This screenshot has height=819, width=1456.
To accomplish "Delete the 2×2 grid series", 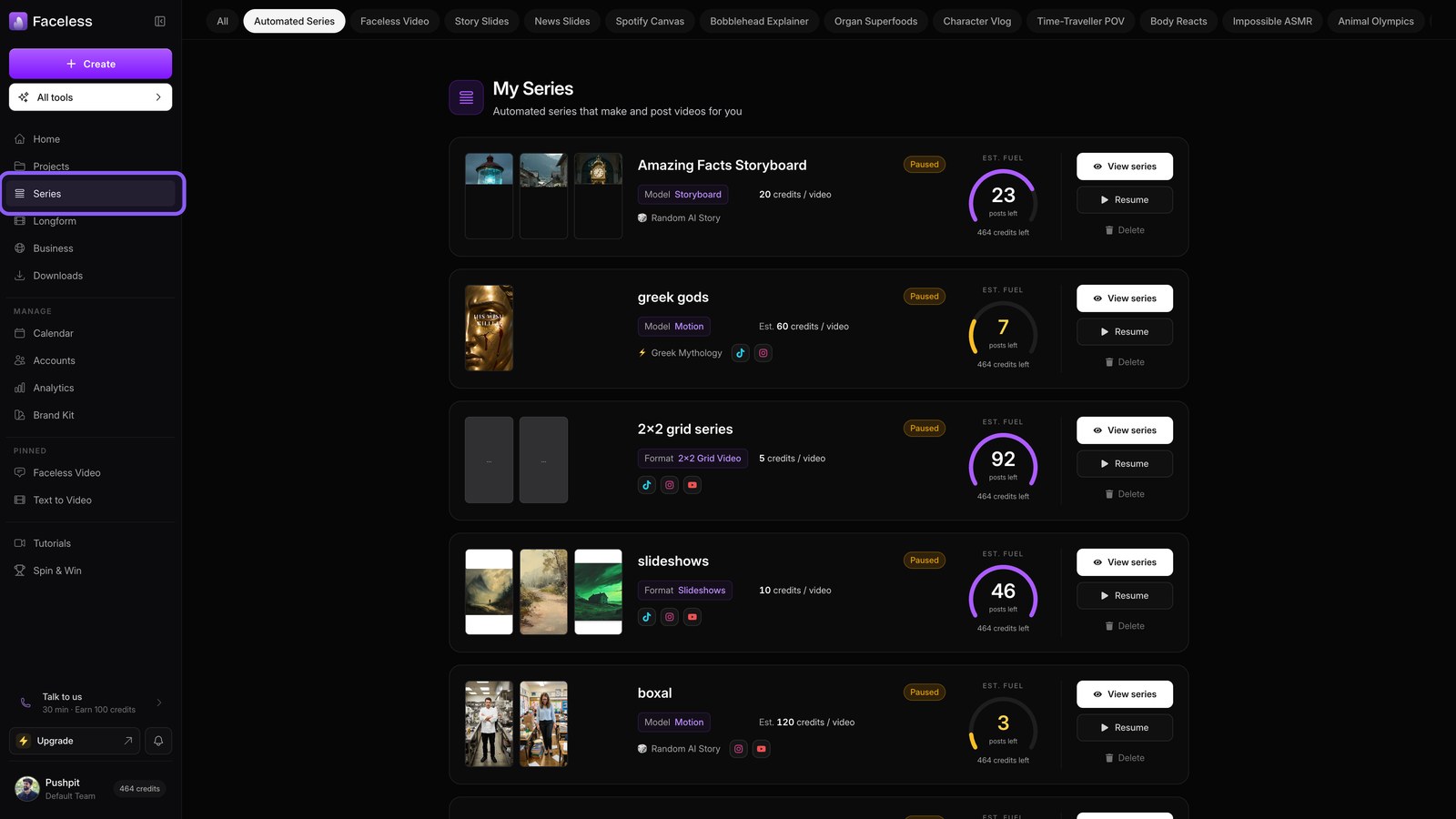I will [1125, 494].
